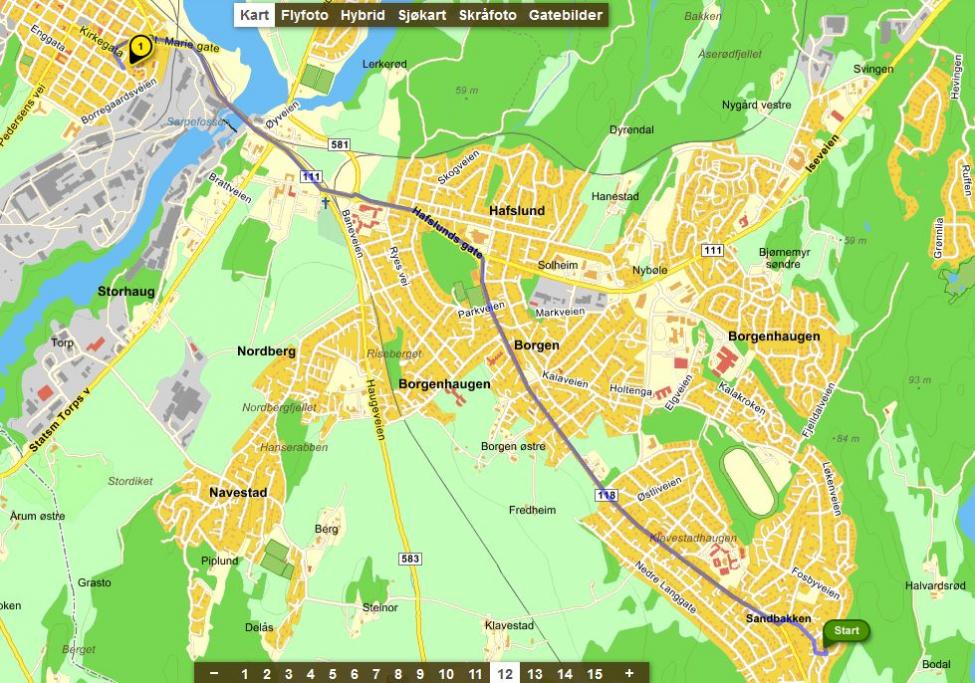975x683 pixels.
Task: Click the Lerkerød label
Action: pyautogui.click(x=384, y=63)
